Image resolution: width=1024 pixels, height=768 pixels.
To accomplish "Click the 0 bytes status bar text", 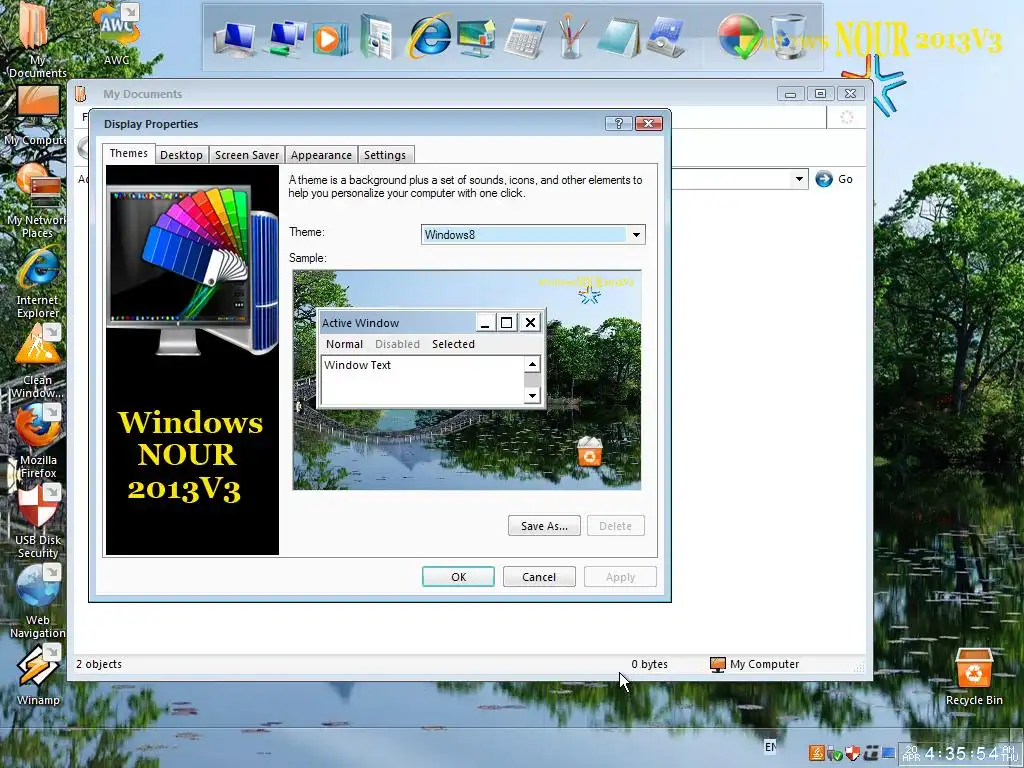I will point(649,664).
